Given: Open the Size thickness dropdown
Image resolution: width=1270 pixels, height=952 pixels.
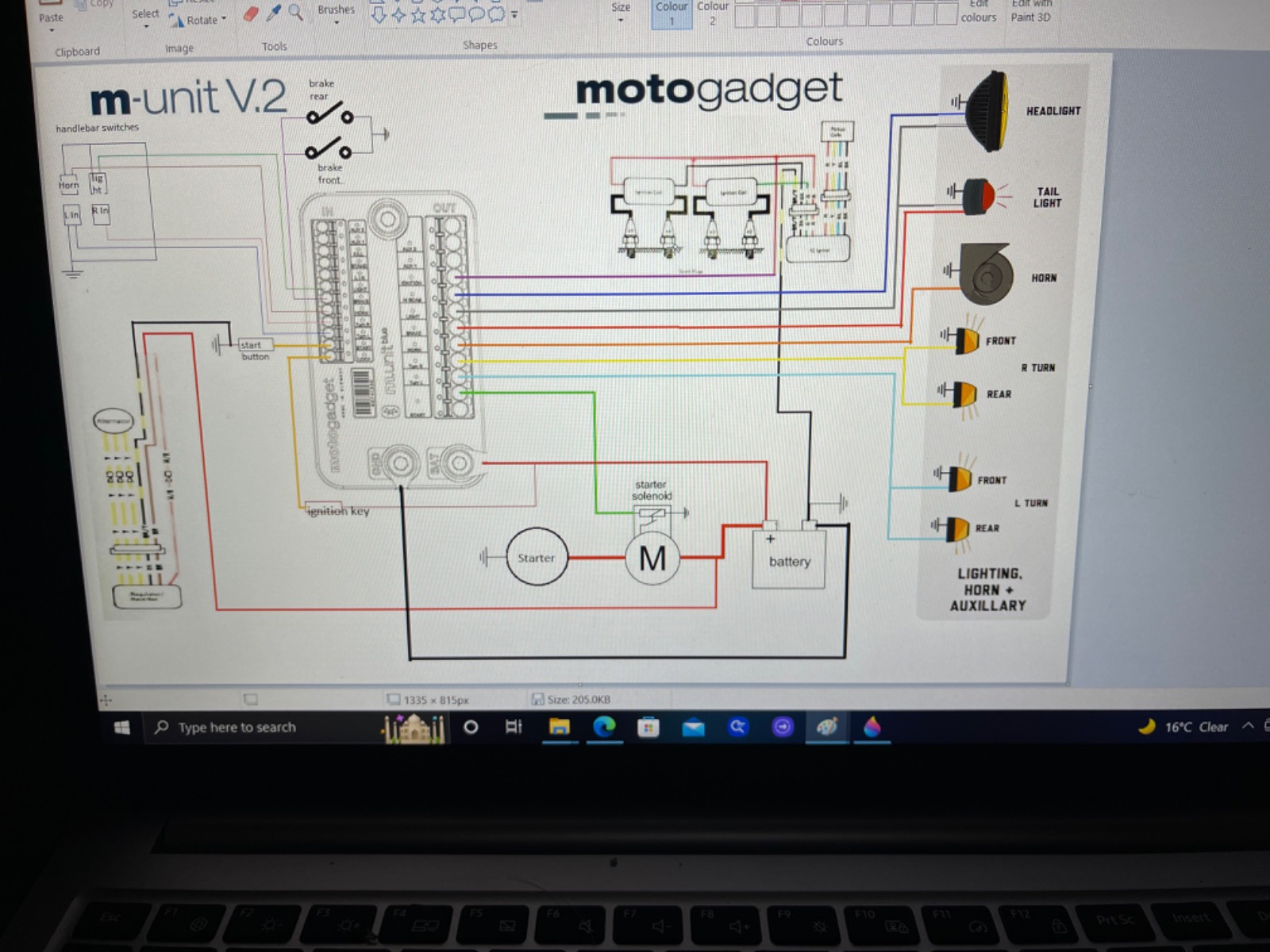Looking at the screenshot, I should 621,11.
